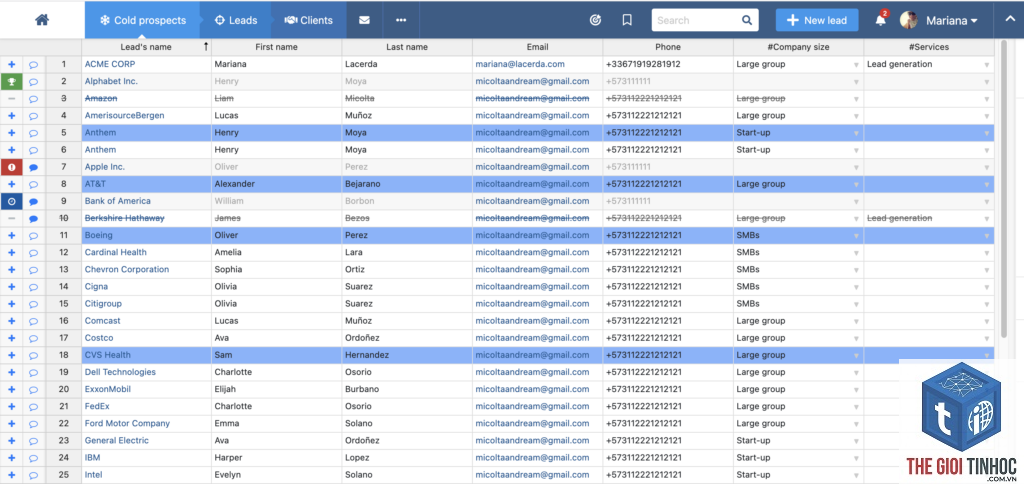Open the three-dots more tab

click(x=401, y=20)
